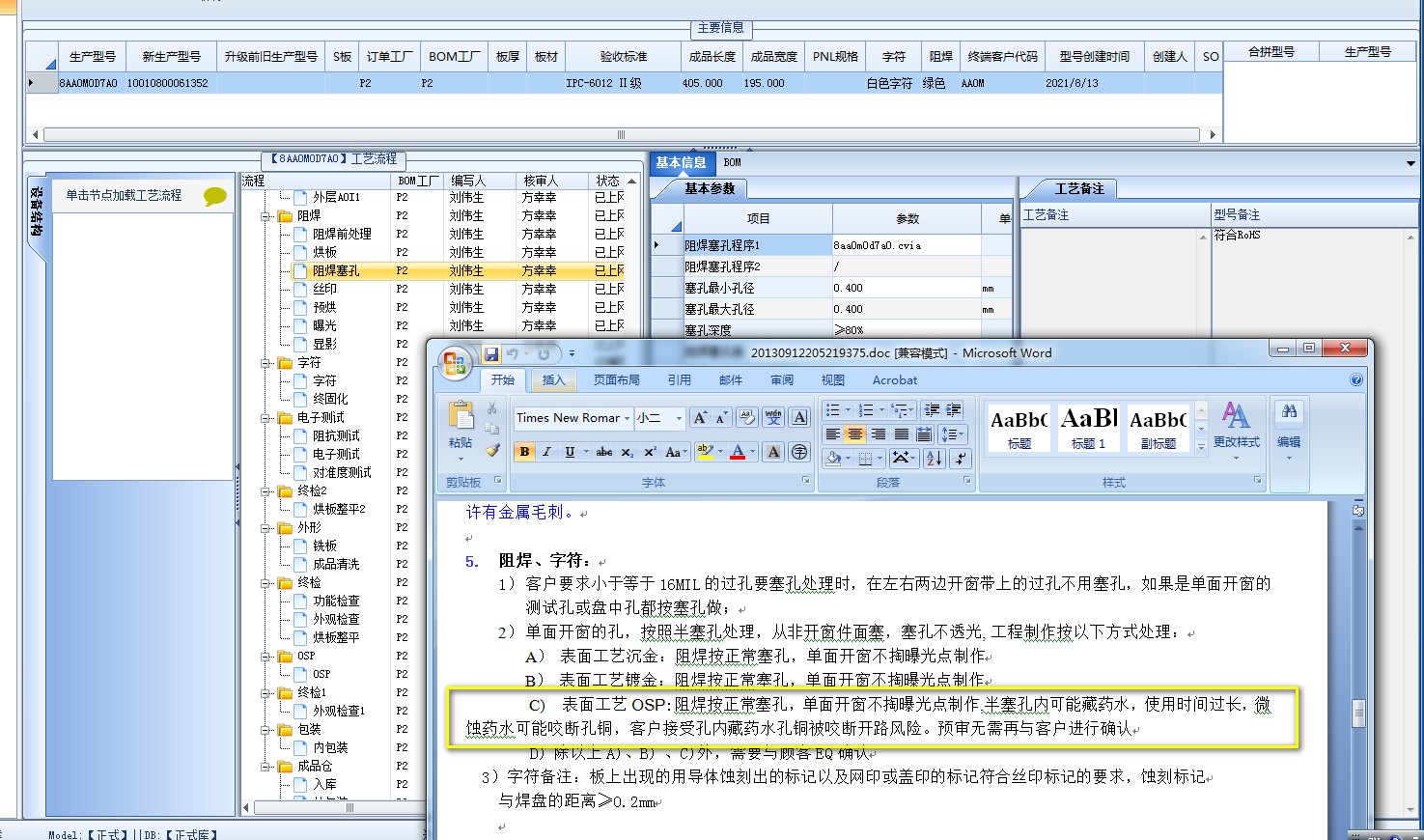Switch to BOM tab beside 基本信息
This screenshot has width=1424, height=840.
click(732, 162)
